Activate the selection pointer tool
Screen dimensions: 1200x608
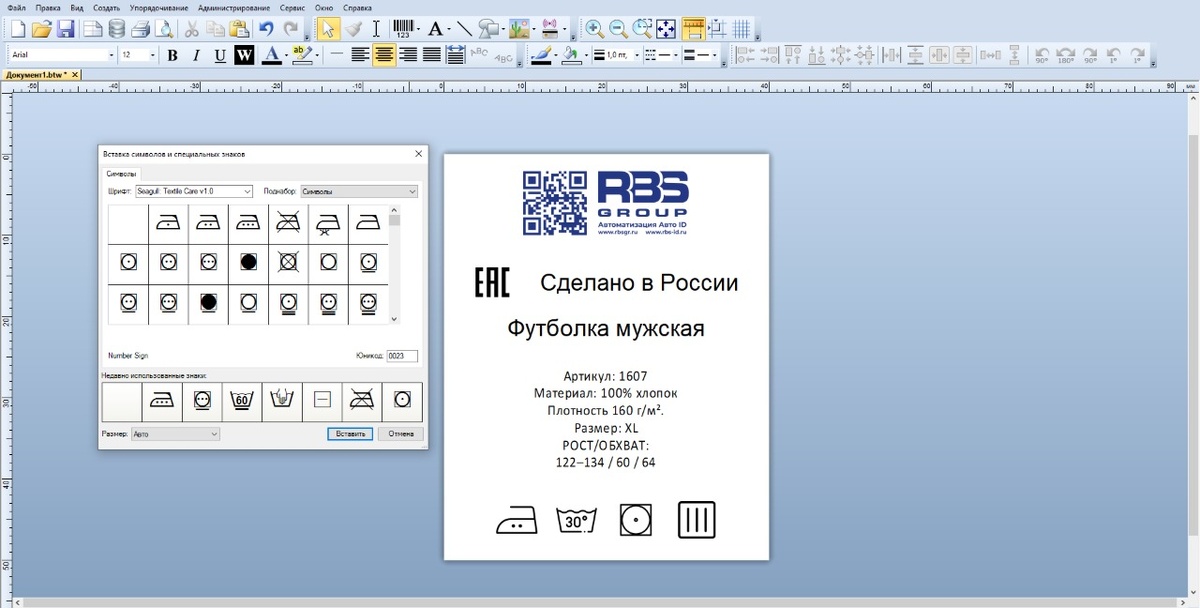click(327, 29)
